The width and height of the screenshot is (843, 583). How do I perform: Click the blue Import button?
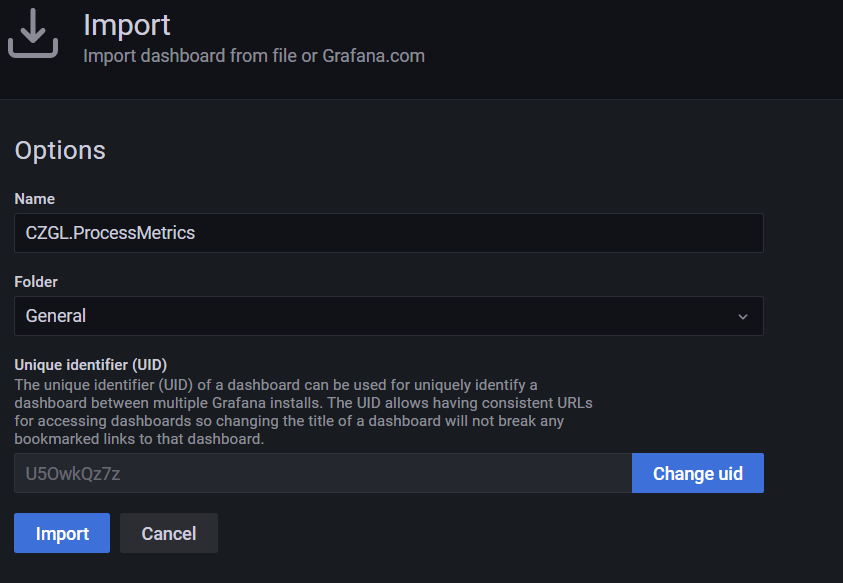tap(62, 533)
